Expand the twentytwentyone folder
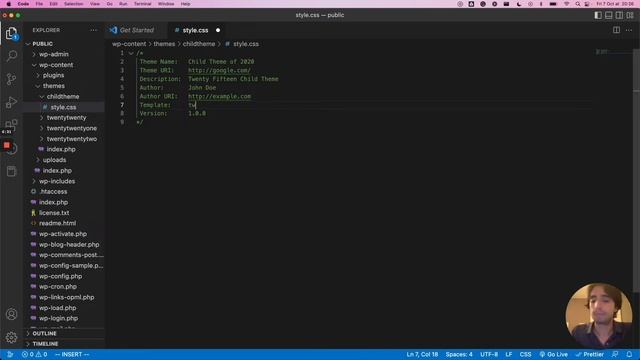The width and height of the screenshot is (640, 360). 71,129
